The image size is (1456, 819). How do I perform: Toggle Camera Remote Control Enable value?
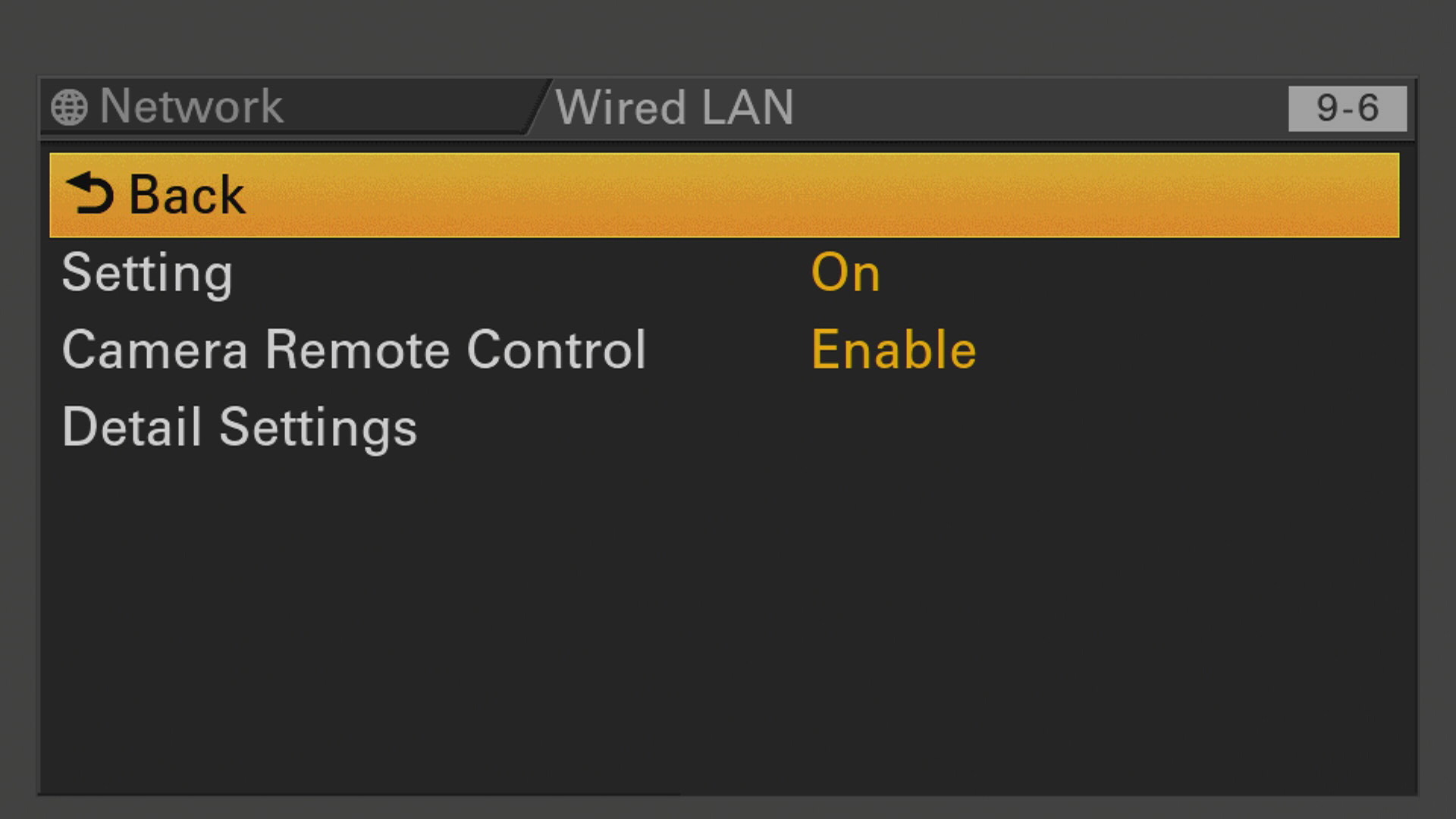tap(893, 350)
